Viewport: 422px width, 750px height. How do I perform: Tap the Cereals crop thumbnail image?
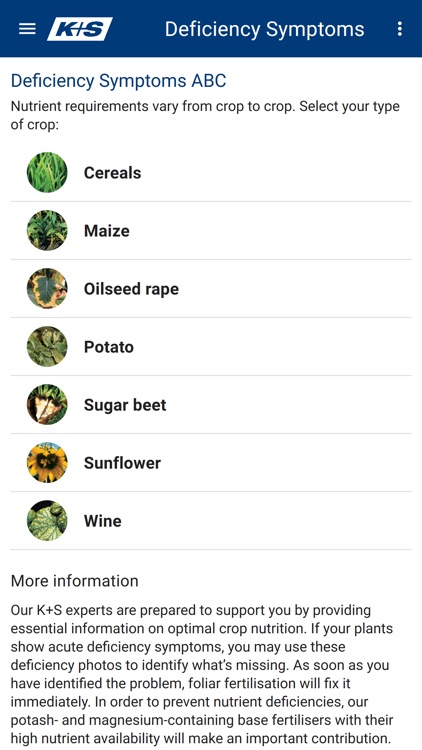tap(47, 173)
